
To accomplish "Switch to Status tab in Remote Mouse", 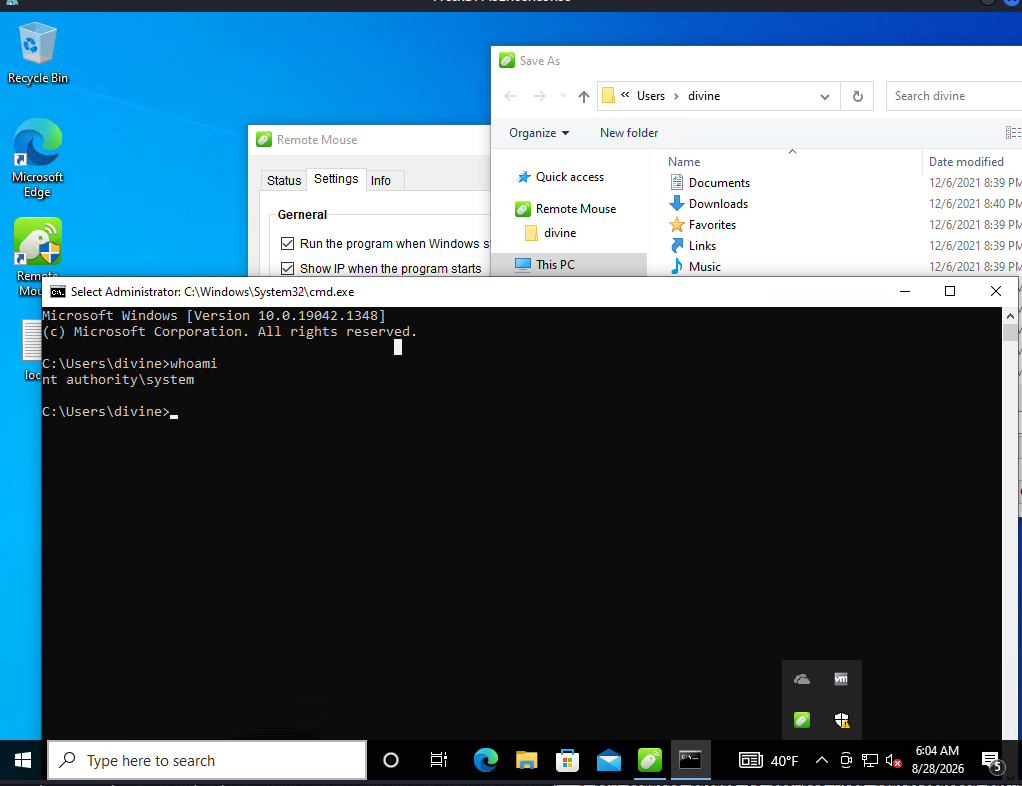I will 284,181.
